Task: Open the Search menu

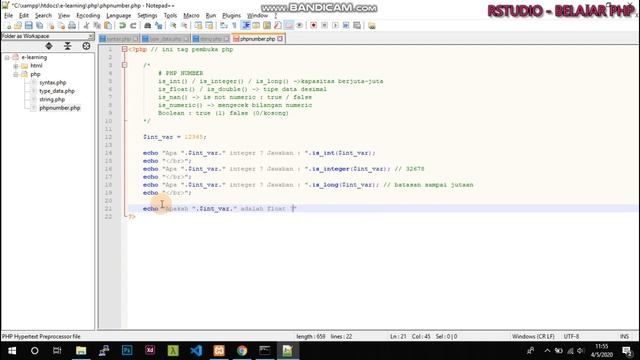Action: coord(43,16)
